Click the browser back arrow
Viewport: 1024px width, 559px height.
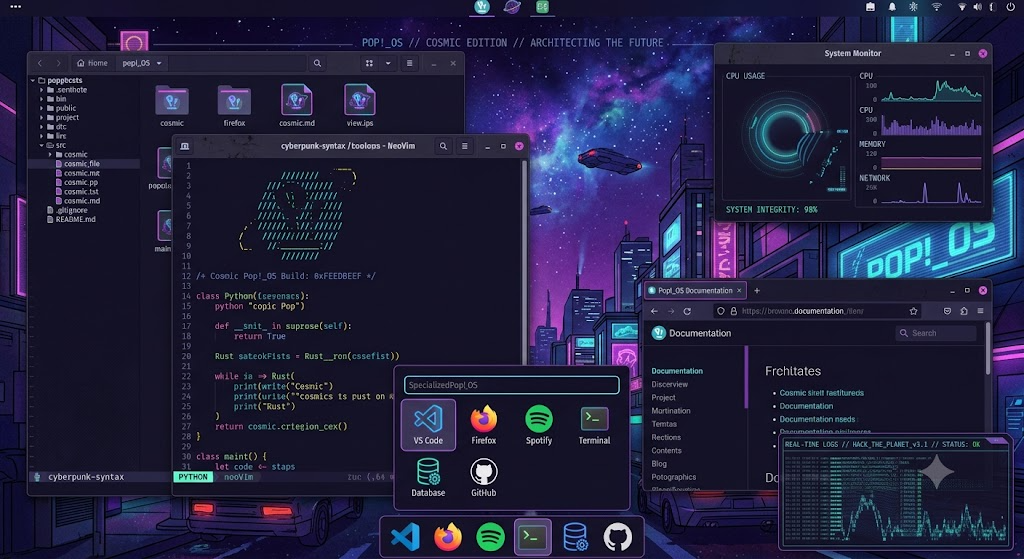654,311
